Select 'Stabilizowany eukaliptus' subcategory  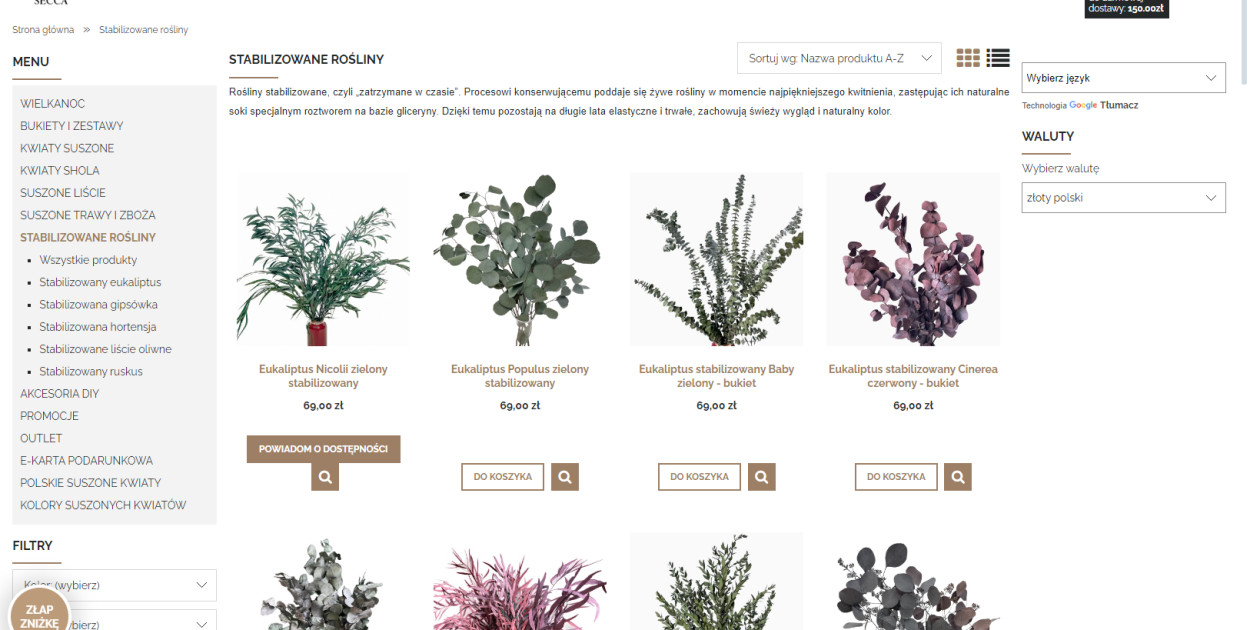[100, 282]
